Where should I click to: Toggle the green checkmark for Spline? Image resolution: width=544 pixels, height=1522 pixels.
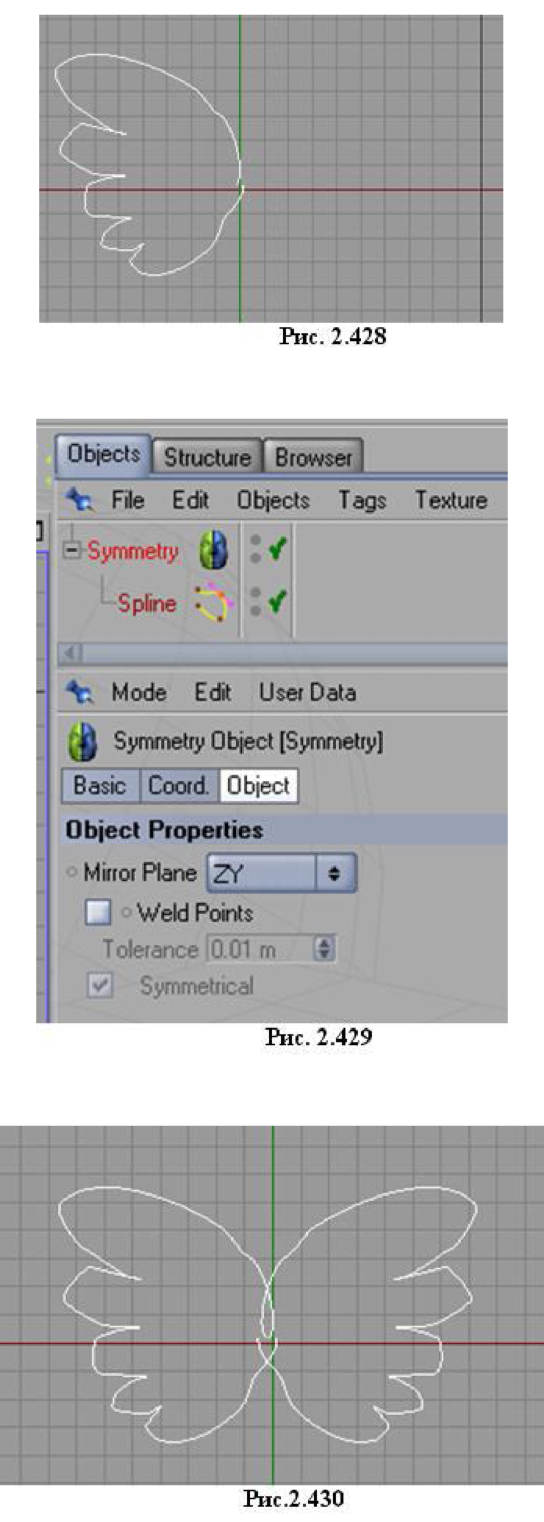point(276,603)
